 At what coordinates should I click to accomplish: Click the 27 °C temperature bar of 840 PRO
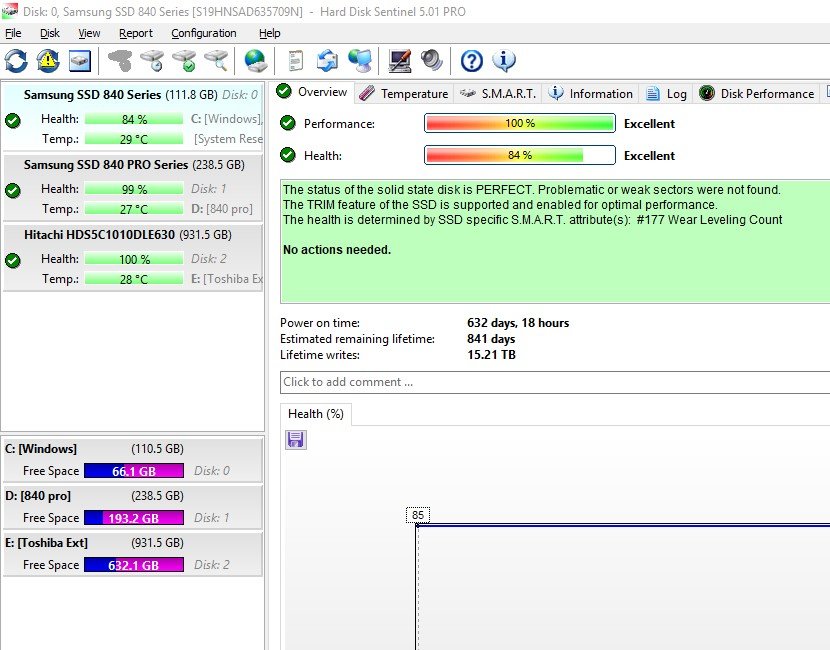tap(134, 209)
